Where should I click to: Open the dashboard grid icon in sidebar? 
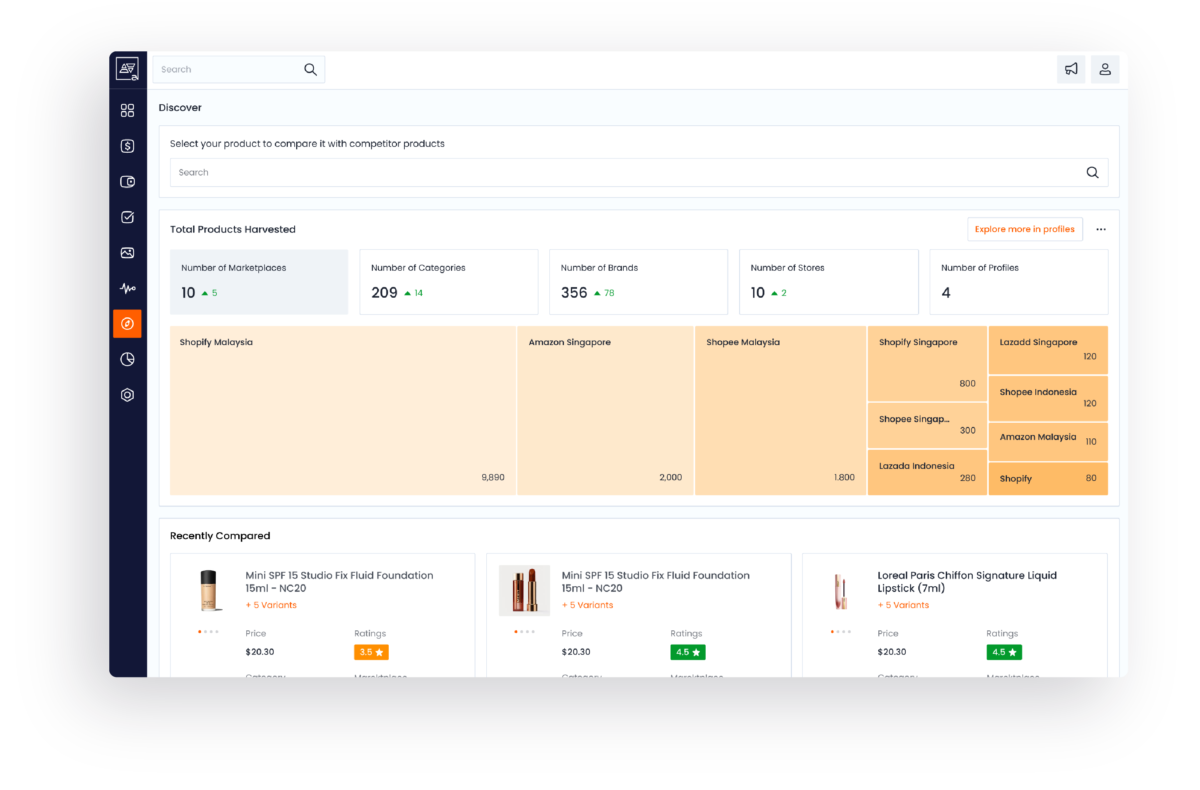point(127,110)
